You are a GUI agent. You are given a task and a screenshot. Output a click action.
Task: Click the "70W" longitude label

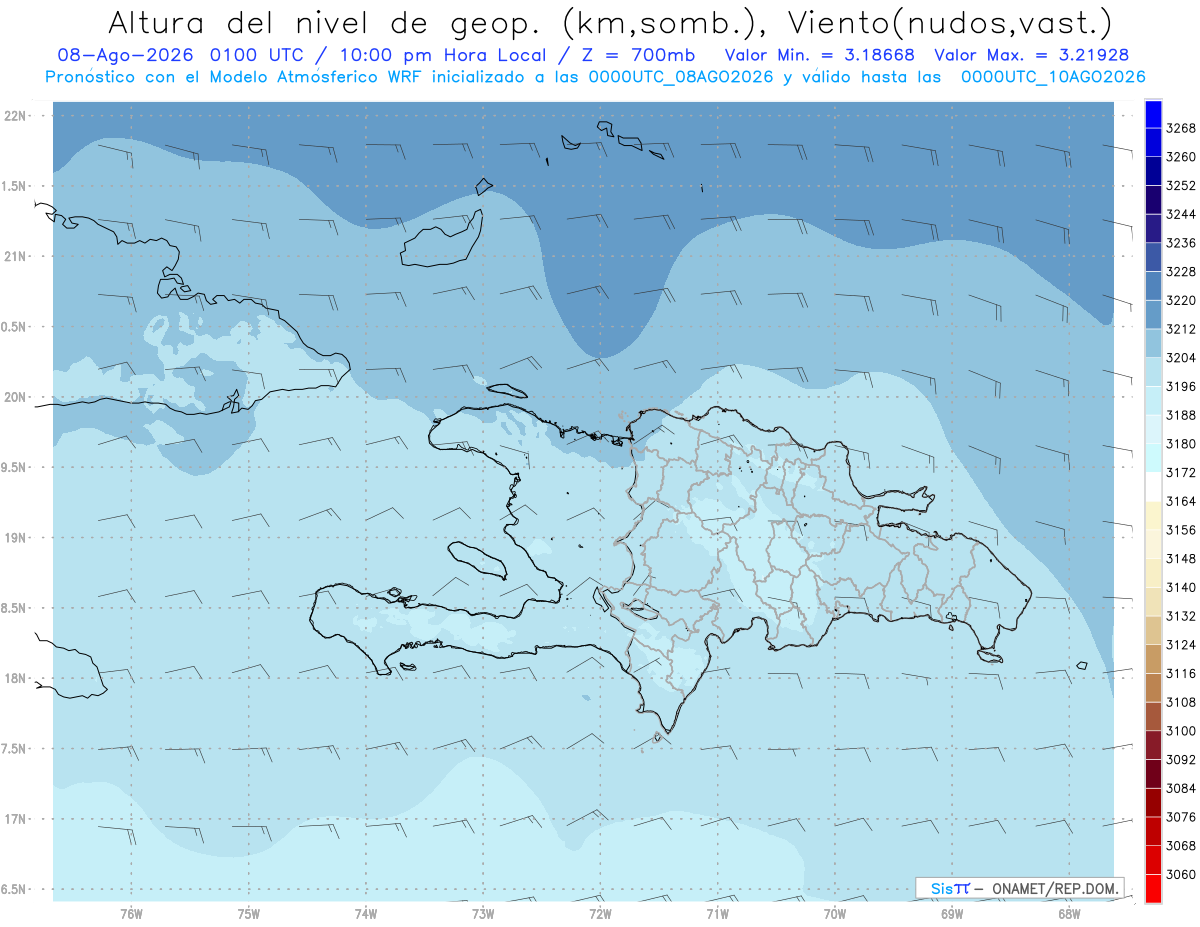(835, 914)
